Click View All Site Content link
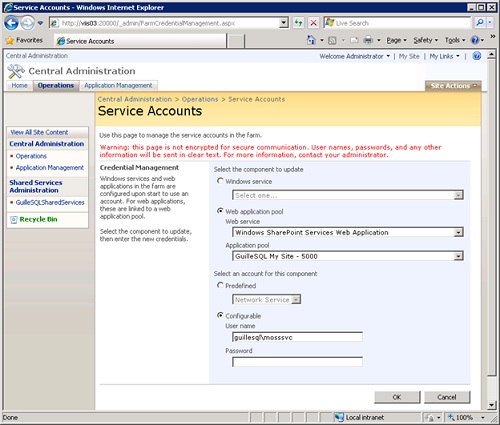This screenshot has height=425, width=500. tap(39, 132)
